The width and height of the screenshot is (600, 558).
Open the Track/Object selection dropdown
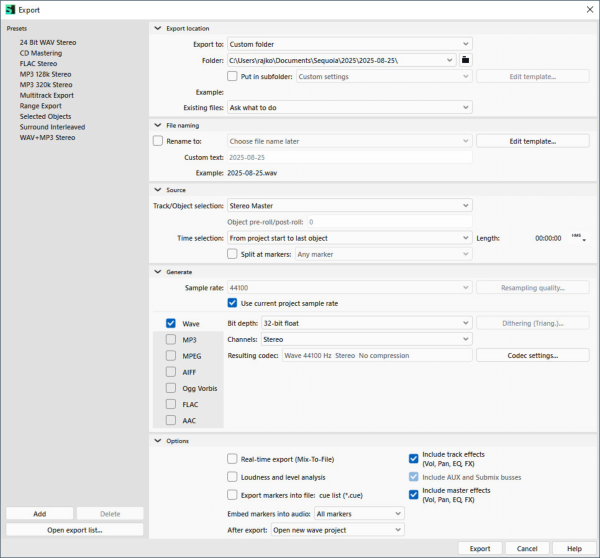(349, 206)
